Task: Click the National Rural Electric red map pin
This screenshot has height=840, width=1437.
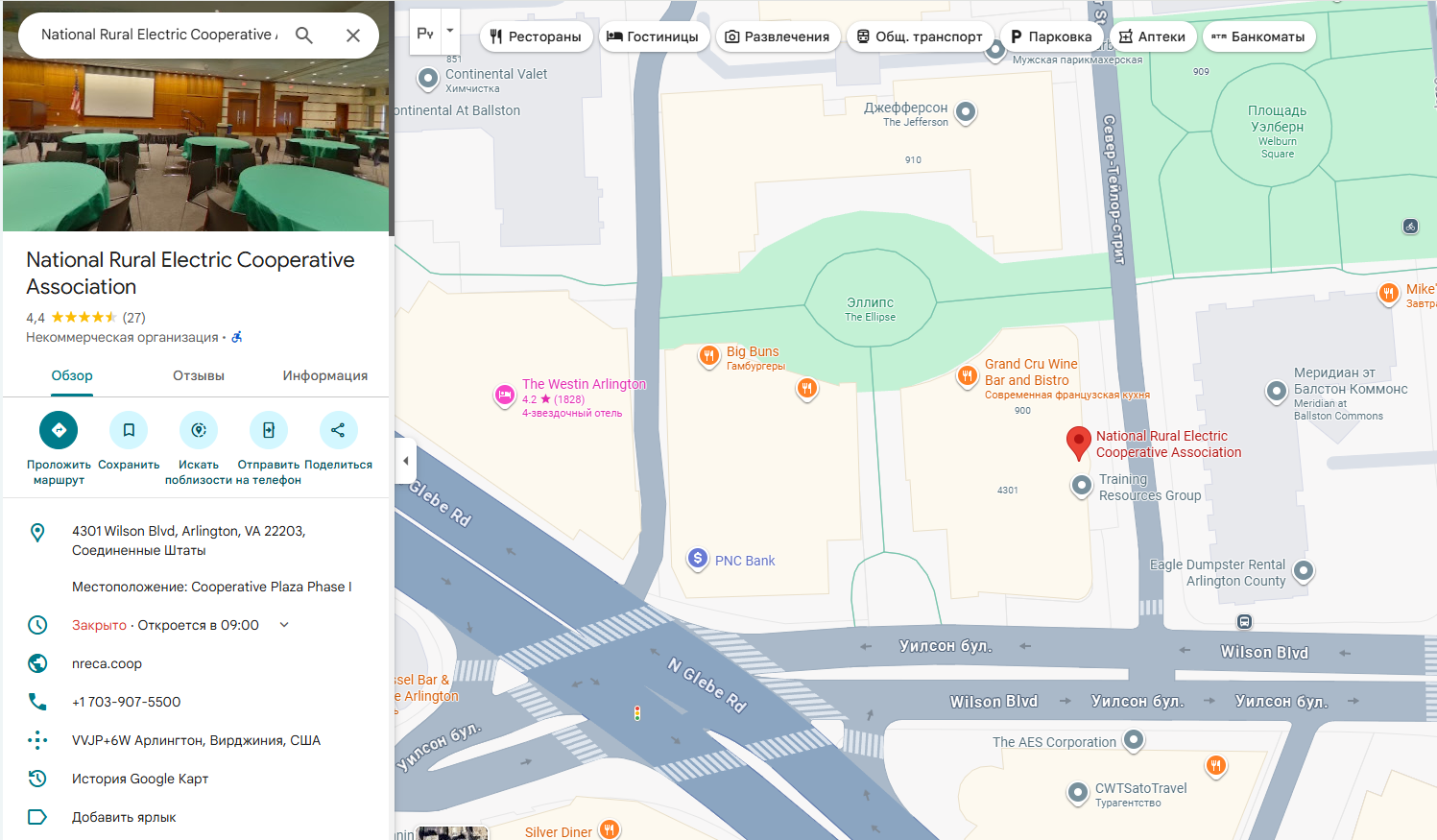Action: click(x=1079, y=444)
